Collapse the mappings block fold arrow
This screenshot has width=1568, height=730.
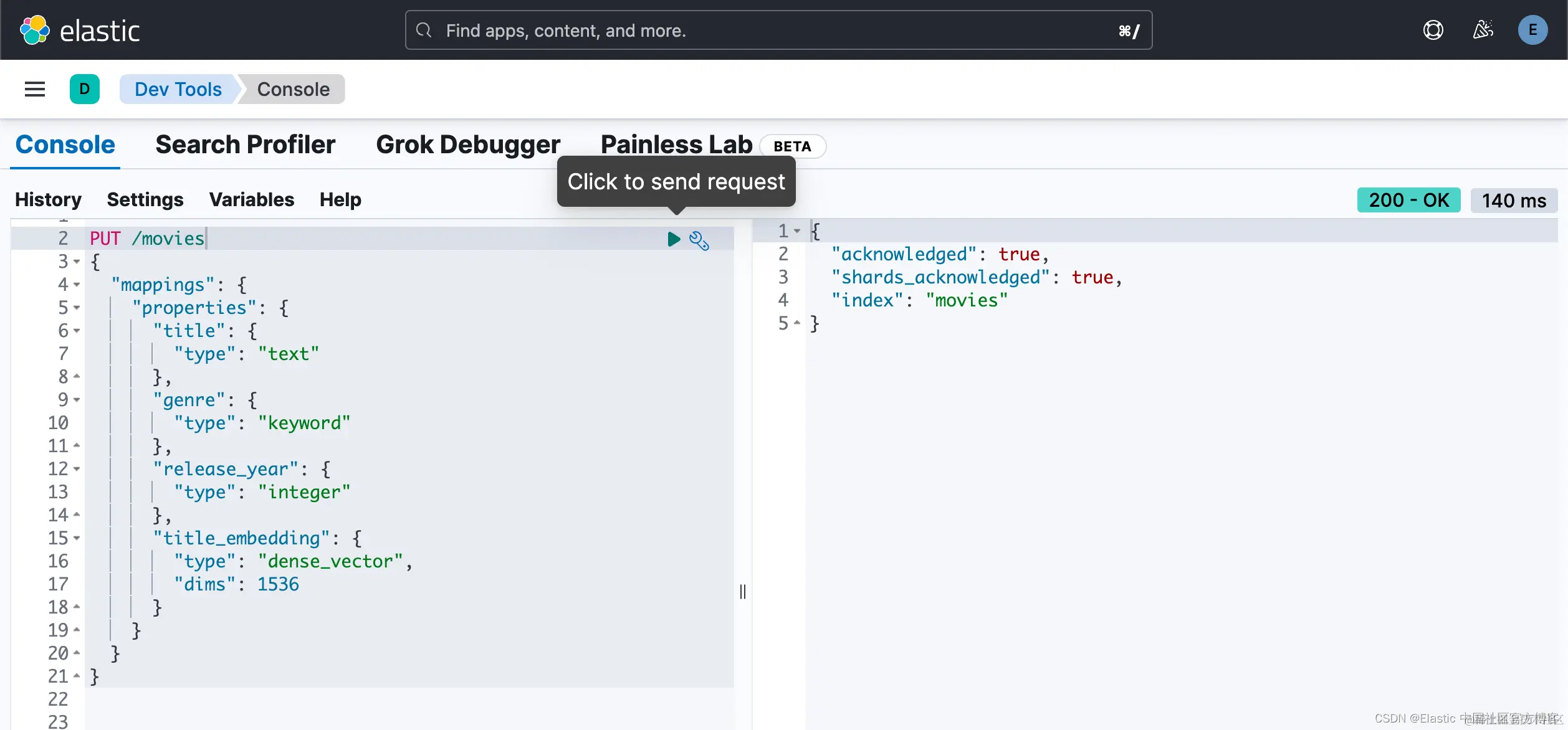pos(77,285)
